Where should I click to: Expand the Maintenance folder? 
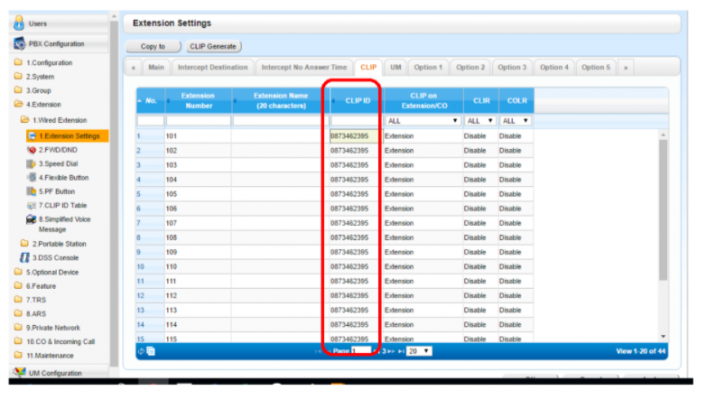click(19, 354)
